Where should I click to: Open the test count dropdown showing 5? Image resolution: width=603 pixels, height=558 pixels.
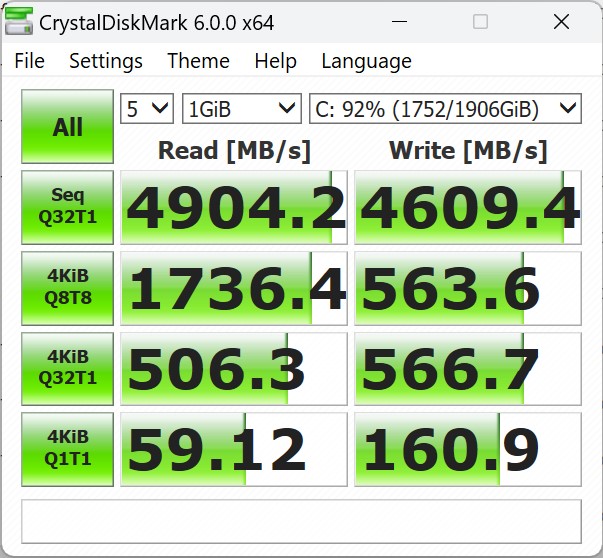point(147,108)
